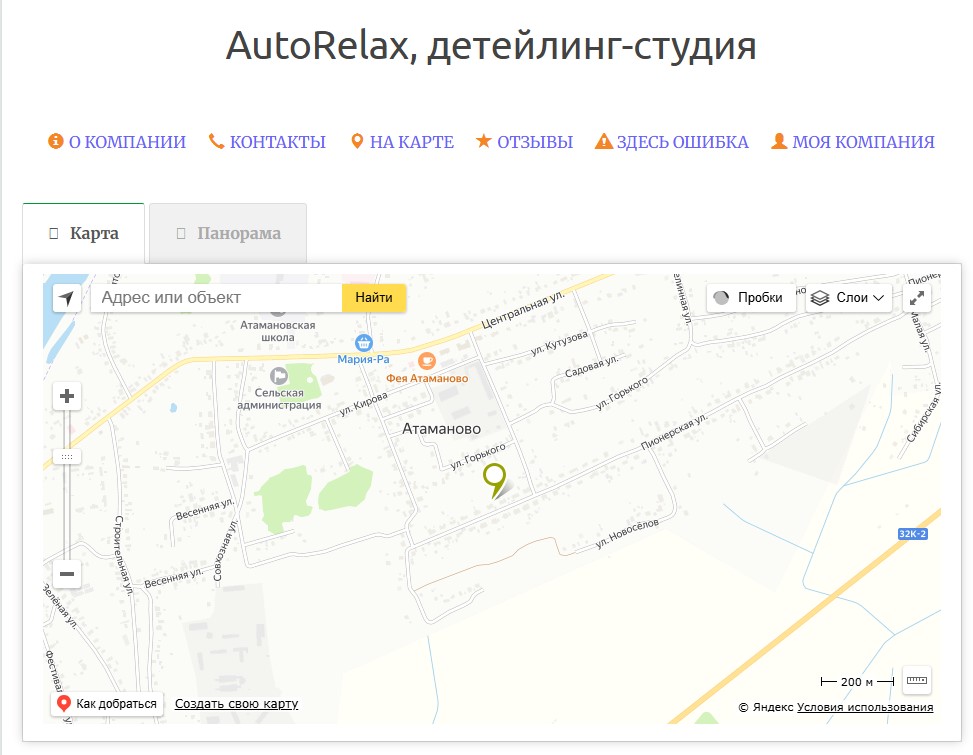Zoom in with the plus button
Viewport: 973px width, 755px height.
click(x=67, y=396)
